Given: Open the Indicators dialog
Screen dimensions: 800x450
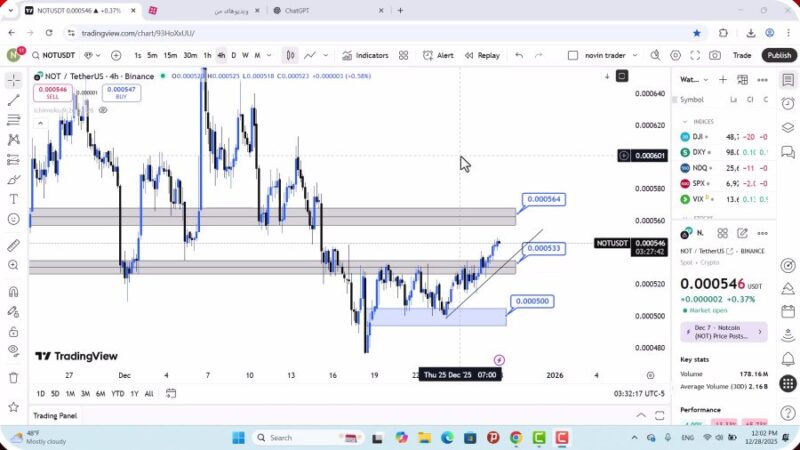Looking at the screenshot, I should [365, 56].
